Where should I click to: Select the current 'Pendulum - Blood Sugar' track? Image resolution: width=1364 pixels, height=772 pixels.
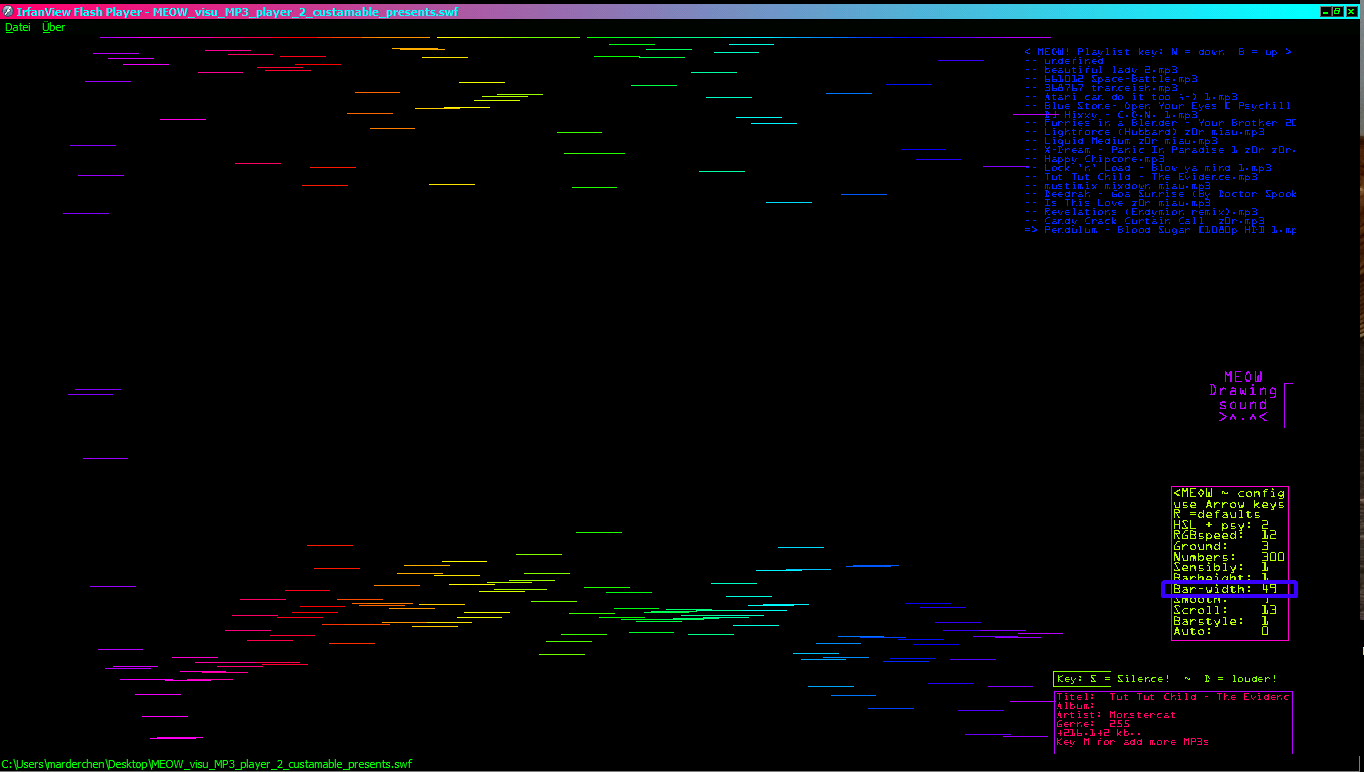point(1160,230)
